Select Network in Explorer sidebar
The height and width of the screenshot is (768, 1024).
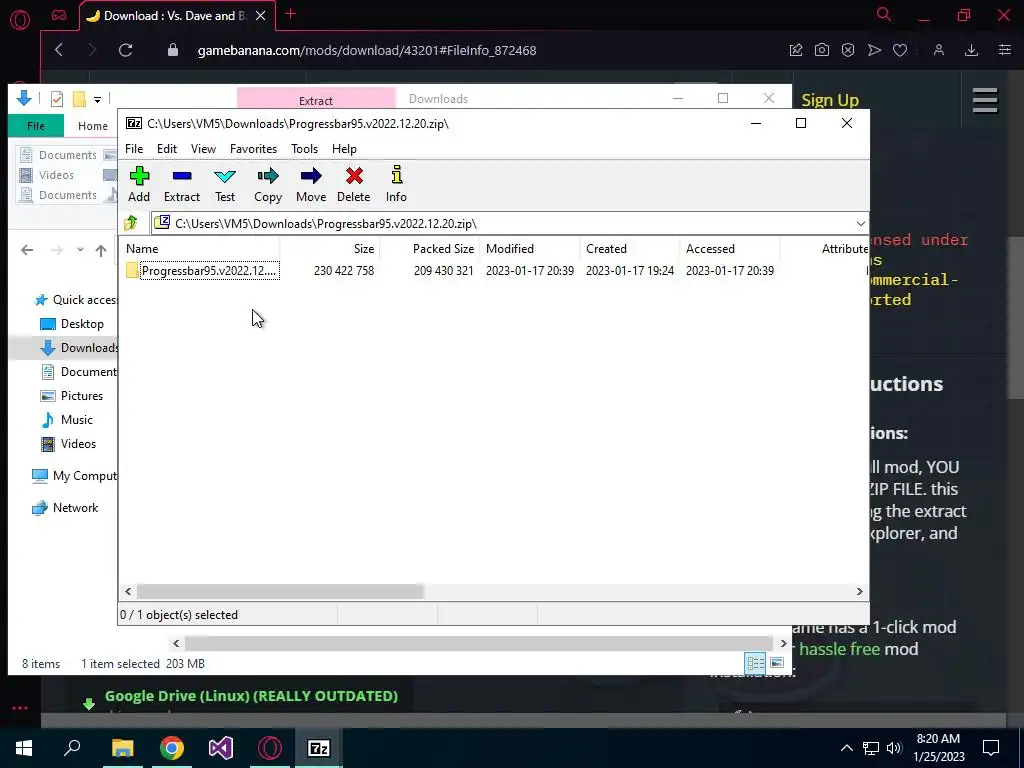click(x=65, y=508)
